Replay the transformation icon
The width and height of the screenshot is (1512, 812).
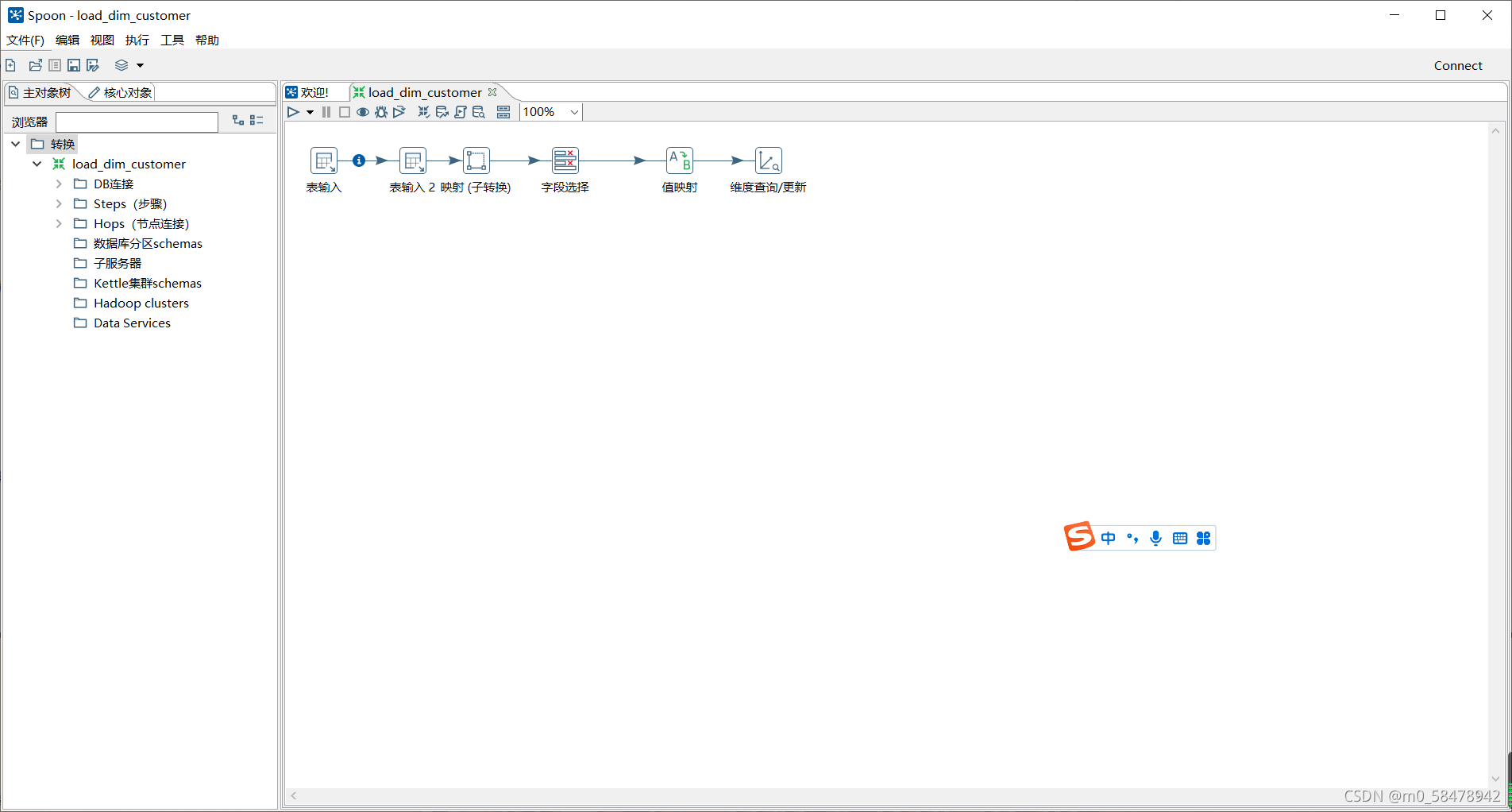(x=399, y=112)
